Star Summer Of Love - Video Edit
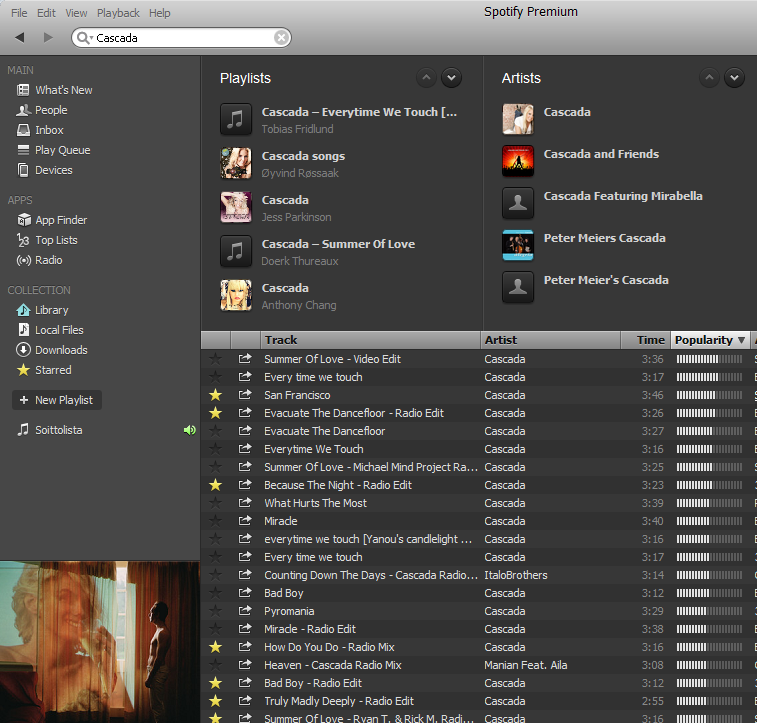 (215, 359)
